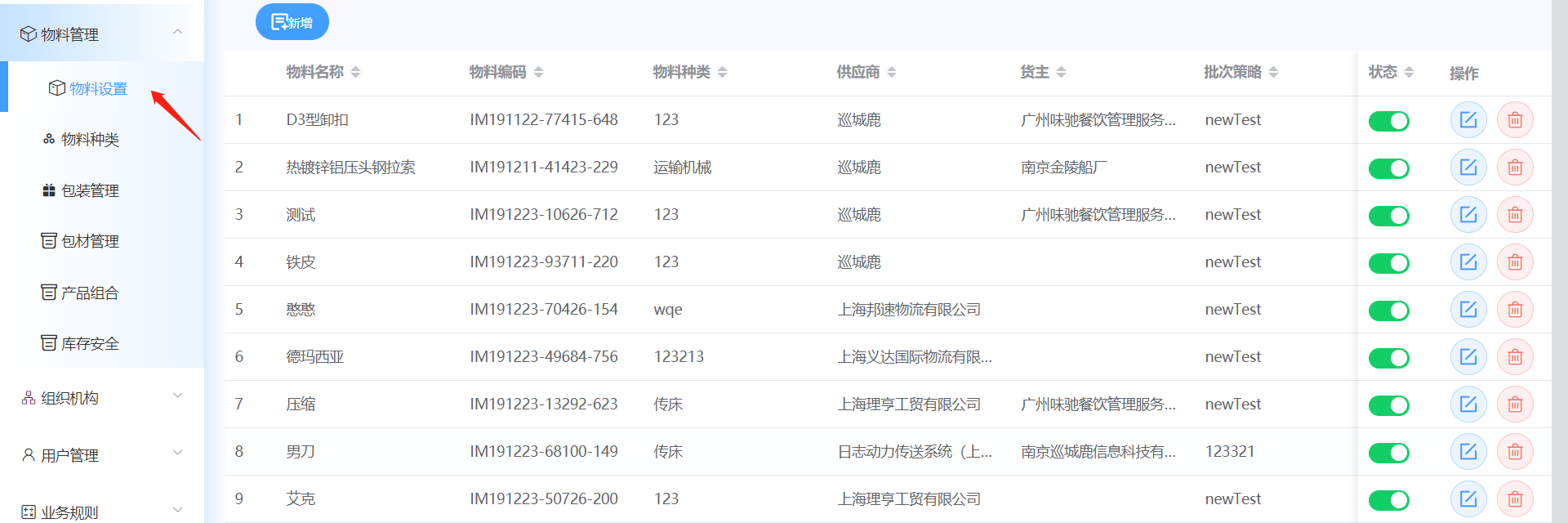
Task: Click edit icon for 憨憨 row
Action: click(x=1468, y=310)
